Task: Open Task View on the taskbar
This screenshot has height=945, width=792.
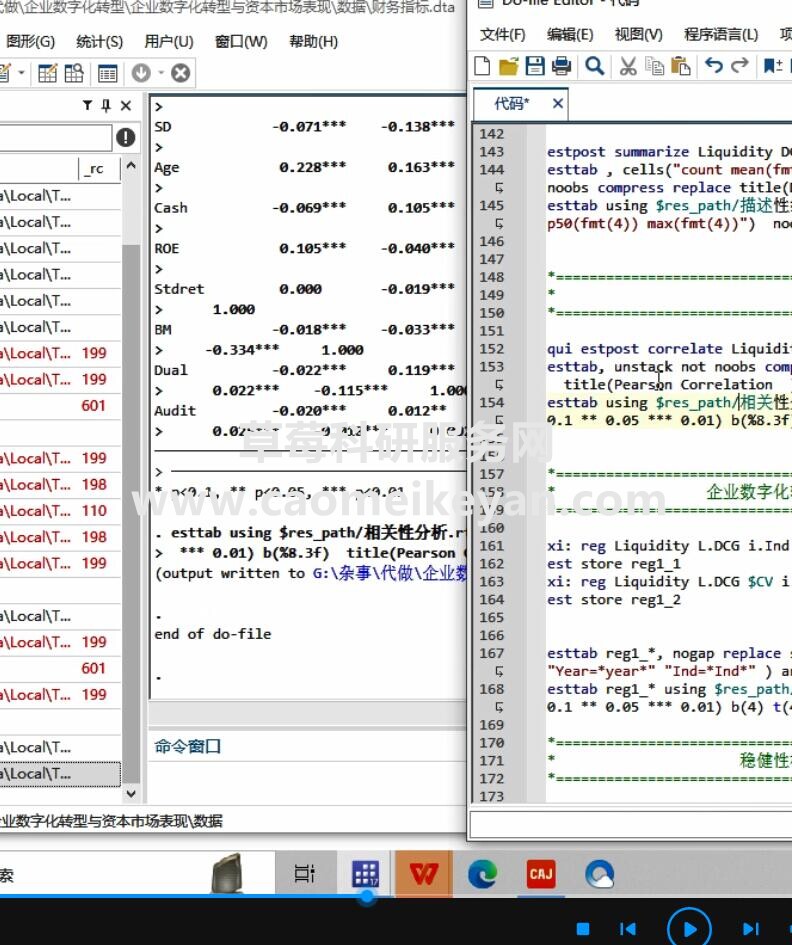Action: 304,873
